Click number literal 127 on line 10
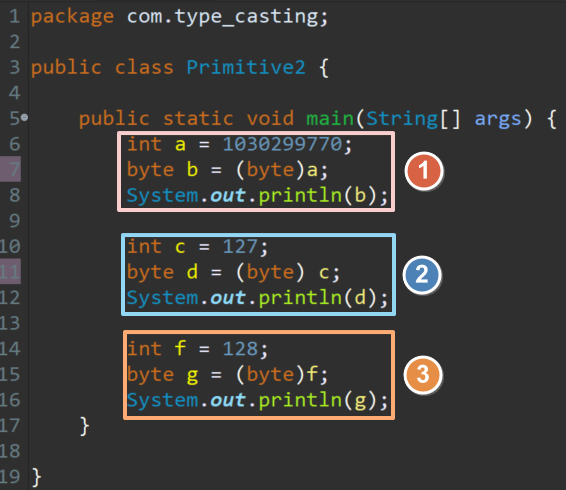 coord(240,247)
